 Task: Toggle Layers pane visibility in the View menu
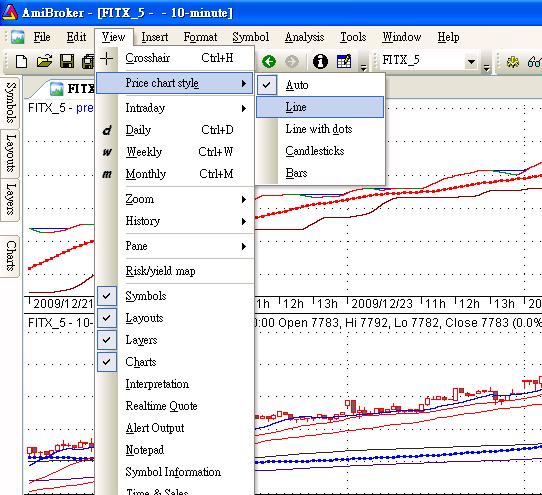click(x=175, y=340)
